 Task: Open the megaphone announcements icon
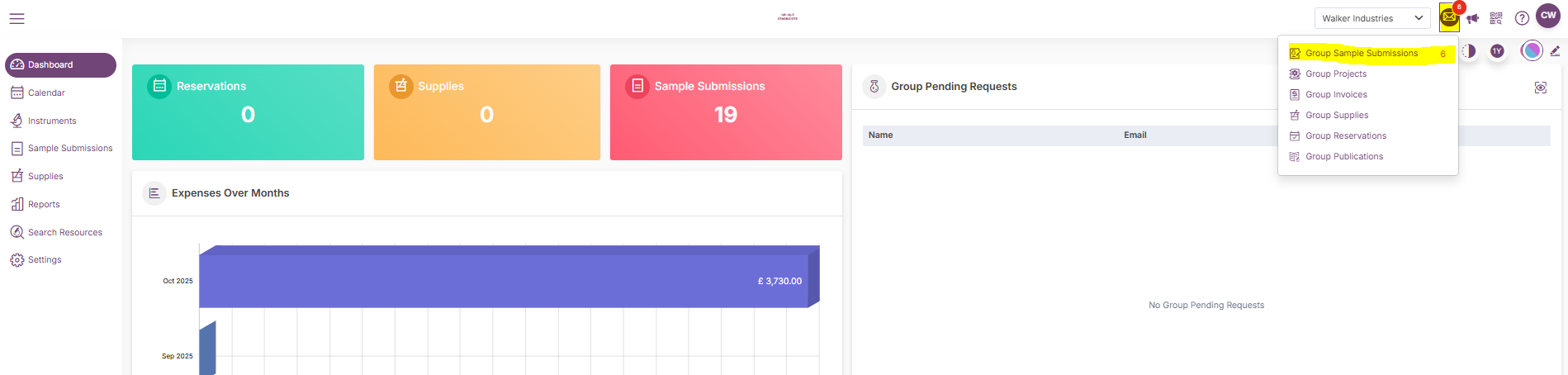(1472, 18)
